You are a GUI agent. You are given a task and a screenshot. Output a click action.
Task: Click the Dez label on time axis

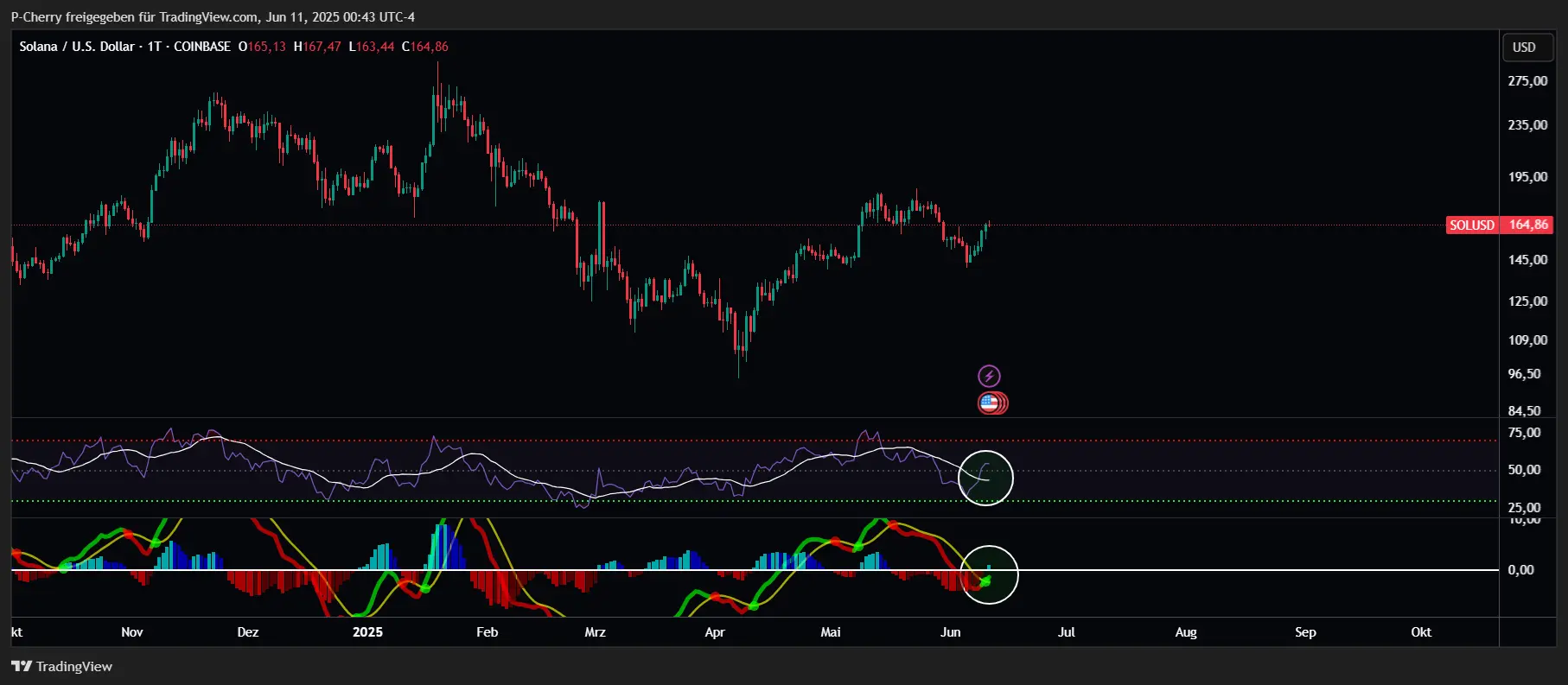click(x=248, y=632)
